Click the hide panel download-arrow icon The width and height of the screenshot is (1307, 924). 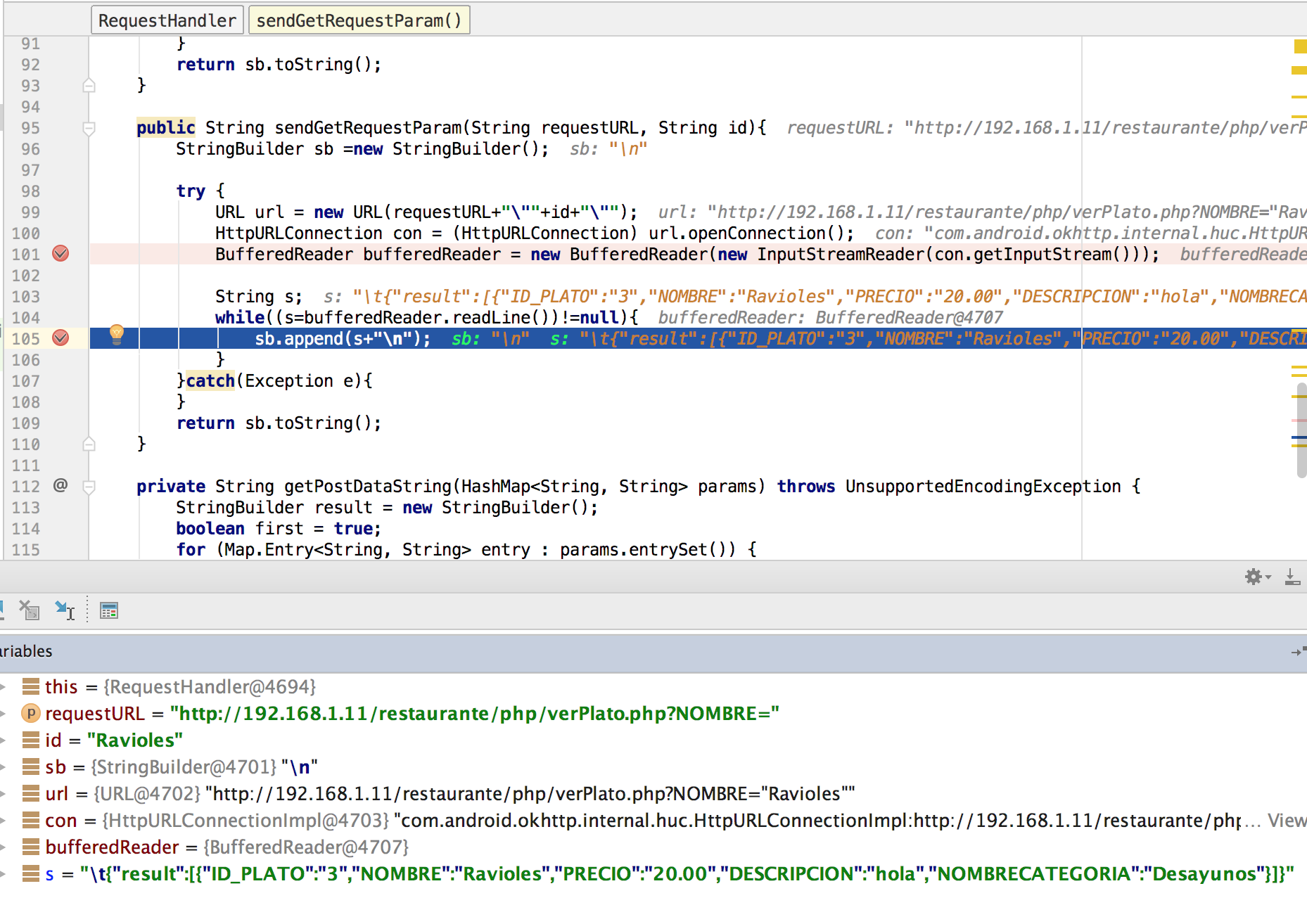[x=1292, y=577]
